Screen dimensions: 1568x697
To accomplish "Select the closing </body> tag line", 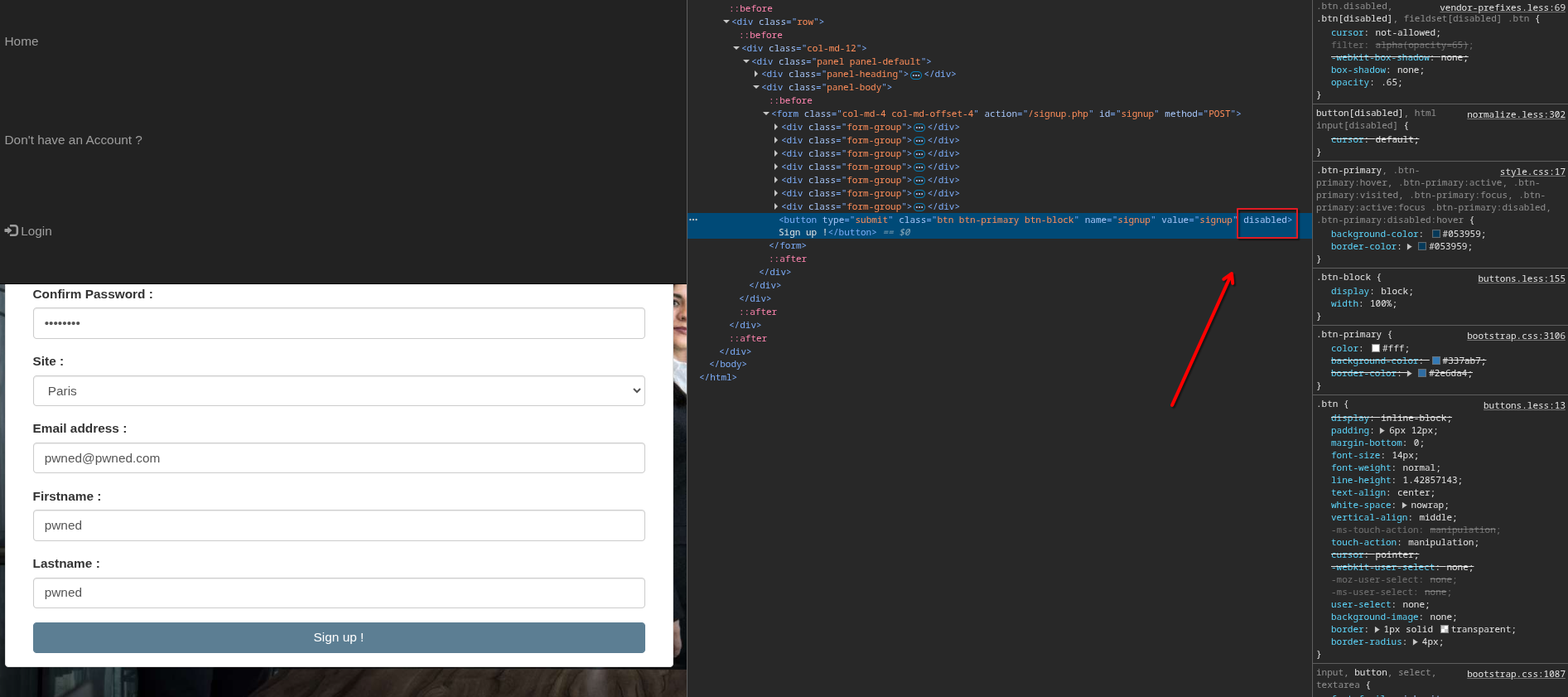I will [728, 364].
